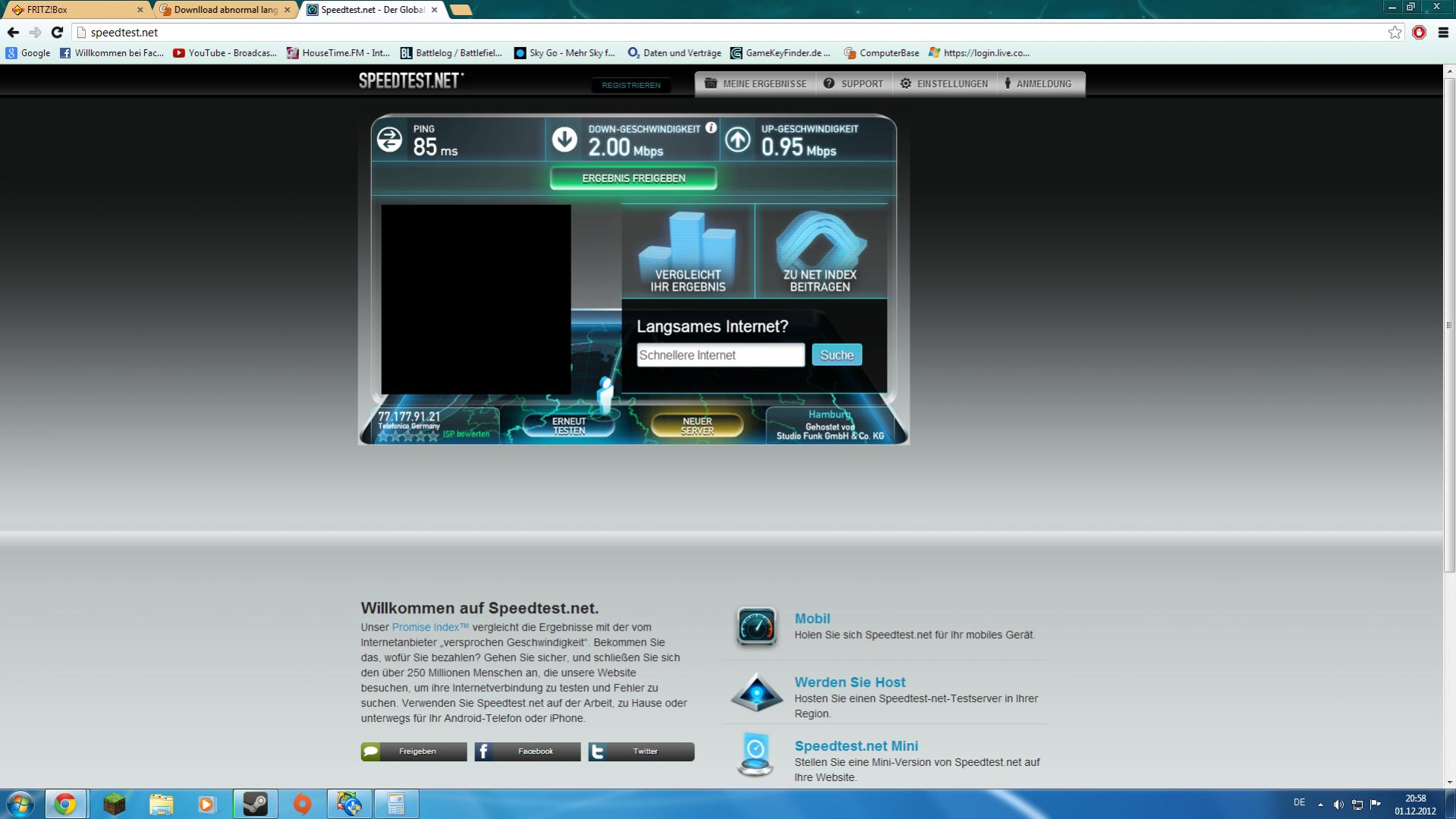Open the HouseTime.FM bookmark
This screenshot has height=819, width=1456.
(338, 53)
